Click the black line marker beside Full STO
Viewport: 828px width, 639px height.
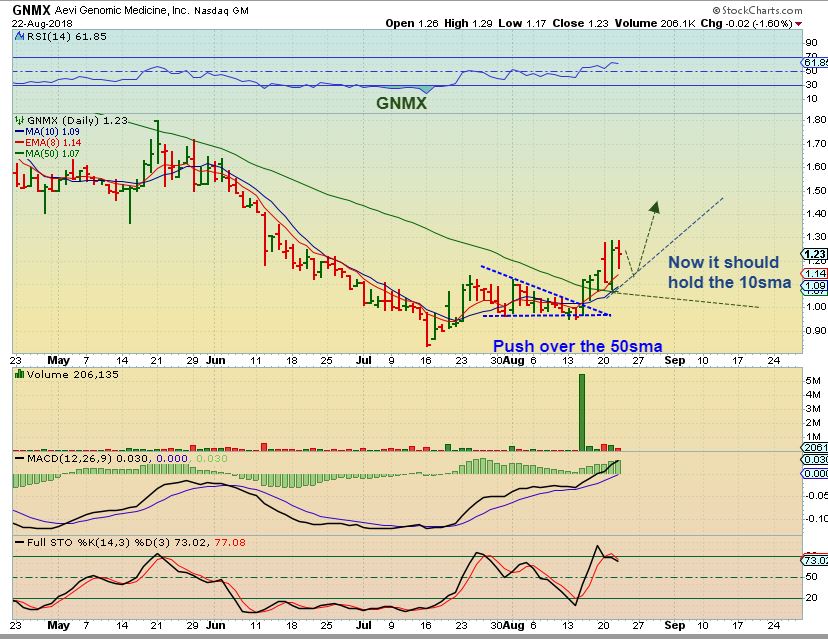pyautogui.click(x=20, y=542)
